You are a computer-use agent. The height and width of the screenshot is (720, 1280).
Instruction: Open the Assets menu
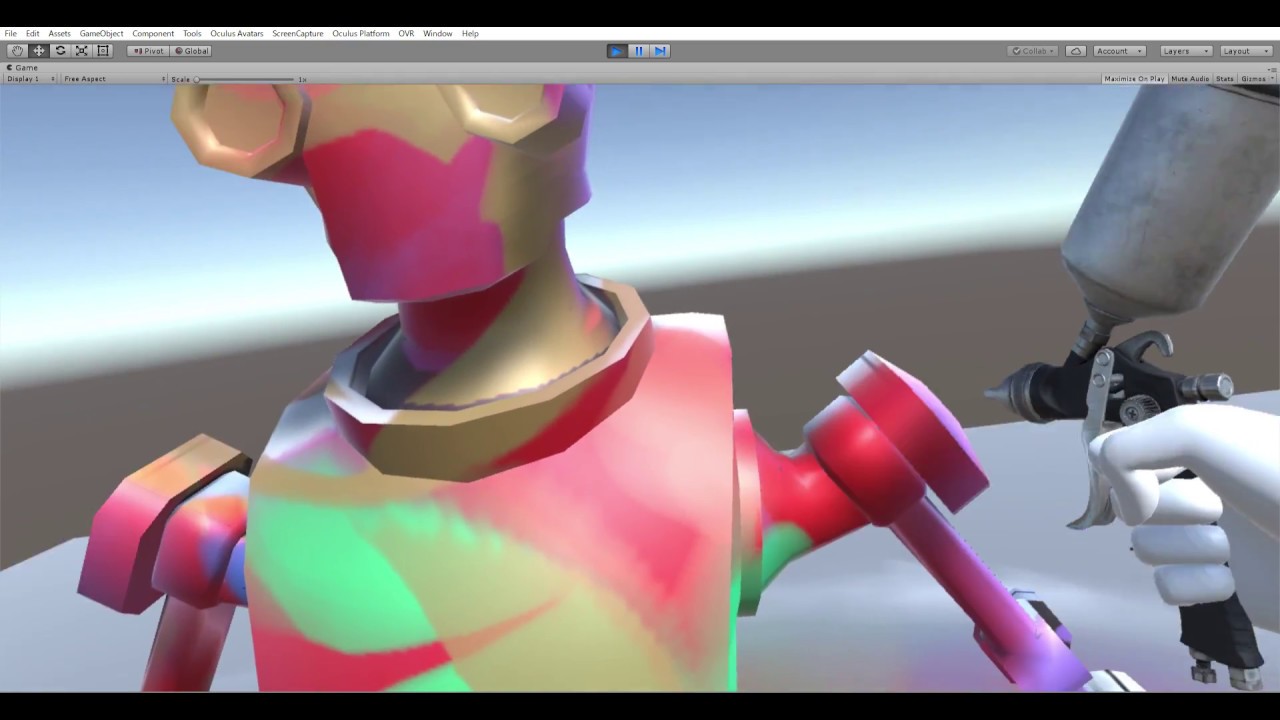[60, 33]
